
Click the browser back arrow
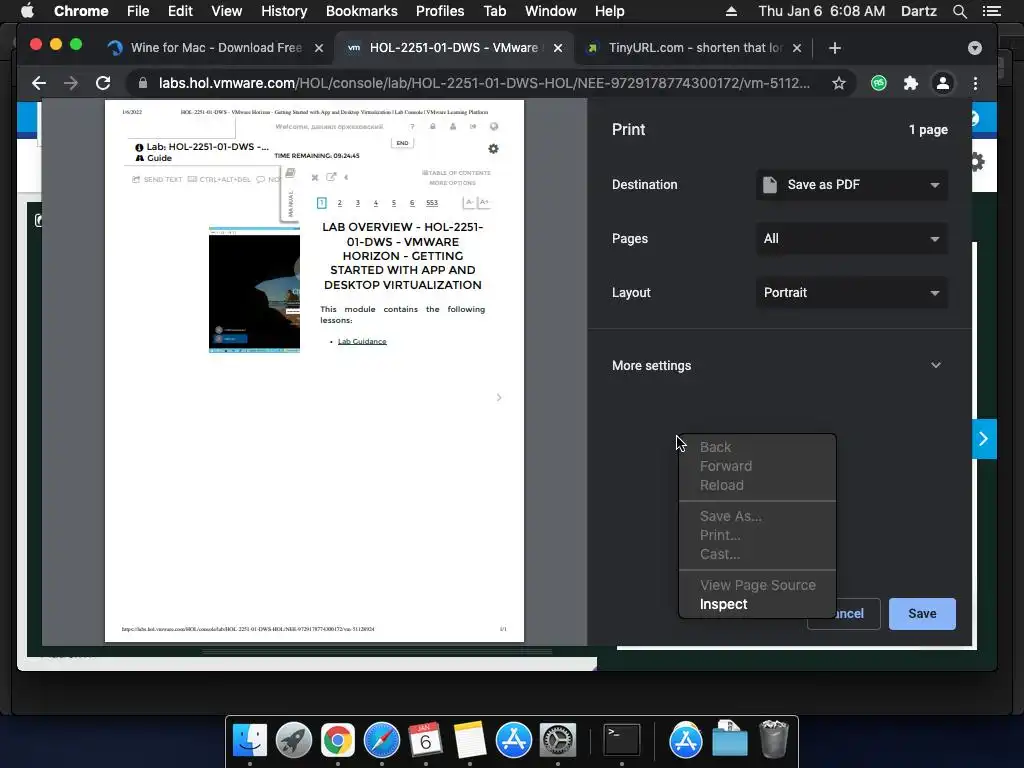click(x=39, y=83)
